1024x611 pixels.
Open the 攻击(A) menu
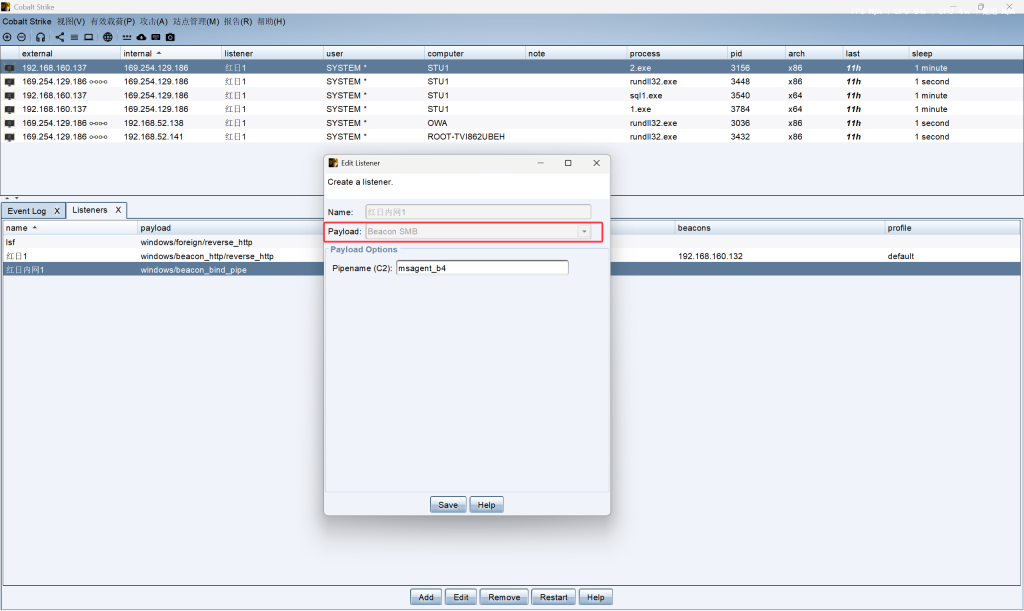click(153, 22)
